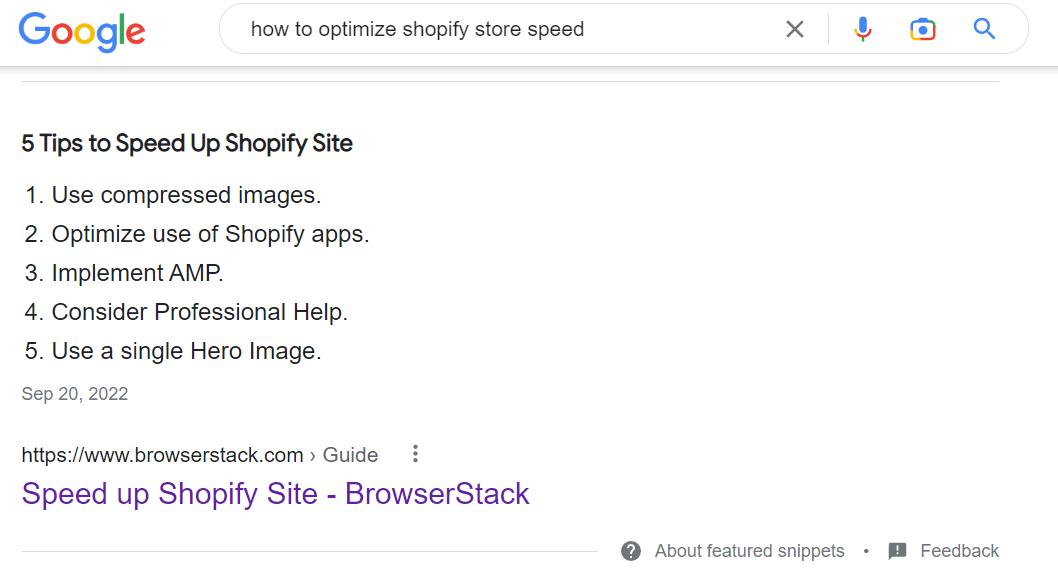Click the https://www.browserstack.com URL
The height and width of the screenshot is (586, 1058).
click(x=162, y=455)
